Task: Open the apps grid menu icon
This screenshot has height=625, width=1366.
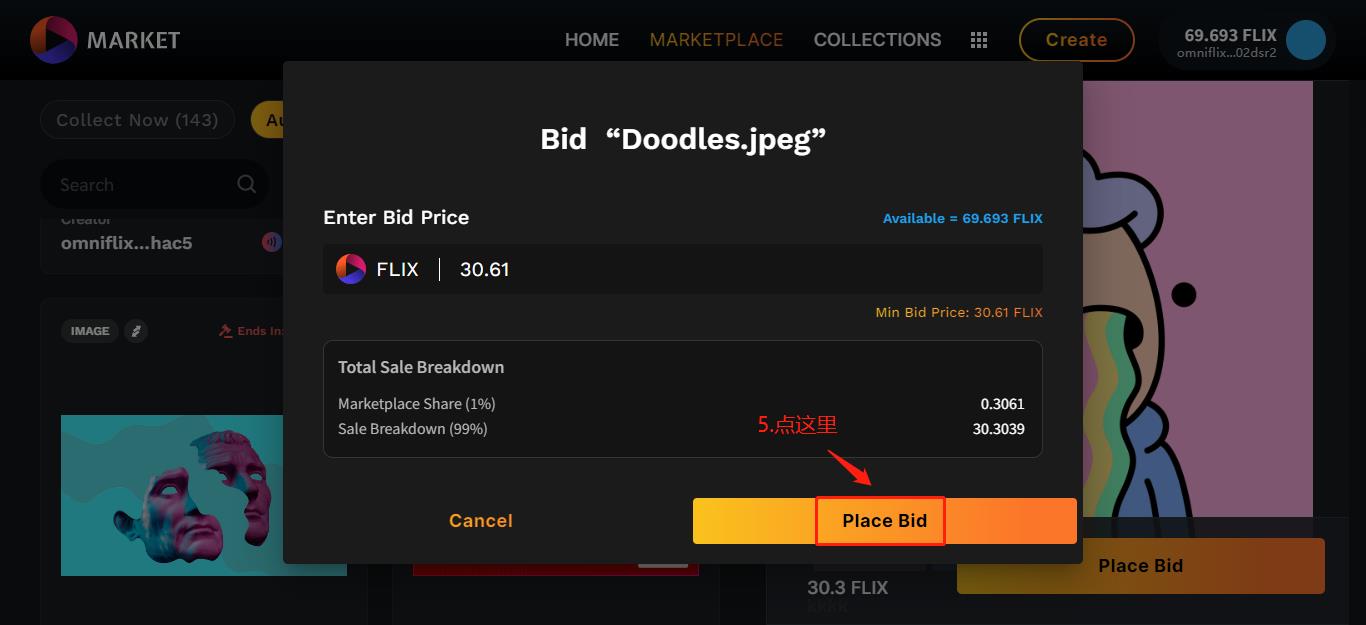Action: [979, 40]
